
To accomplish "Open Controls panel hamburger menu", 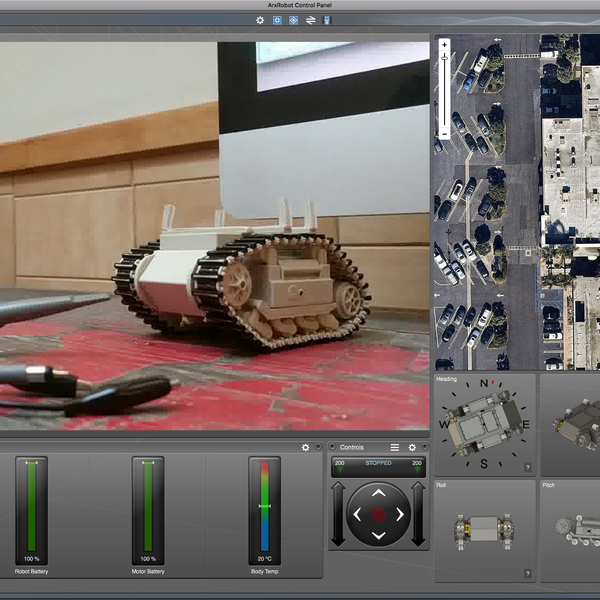I will (395, 447).
